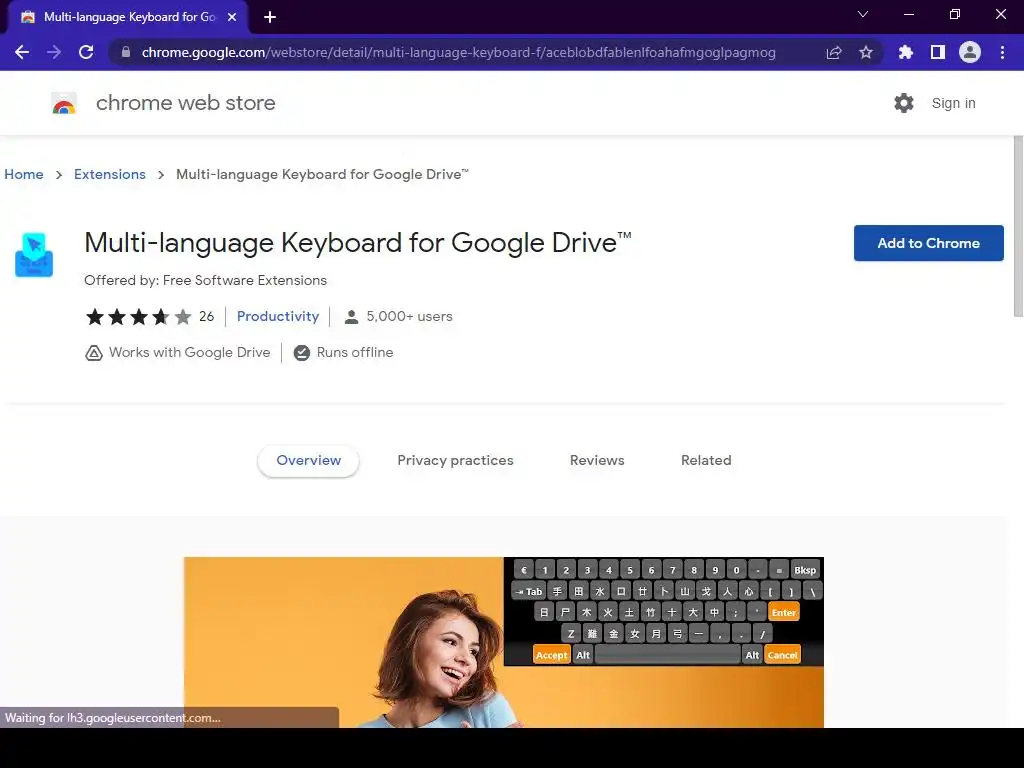Switch to the Reviews tab
The image size is (1024, 768).
click(x=597, y=460)
